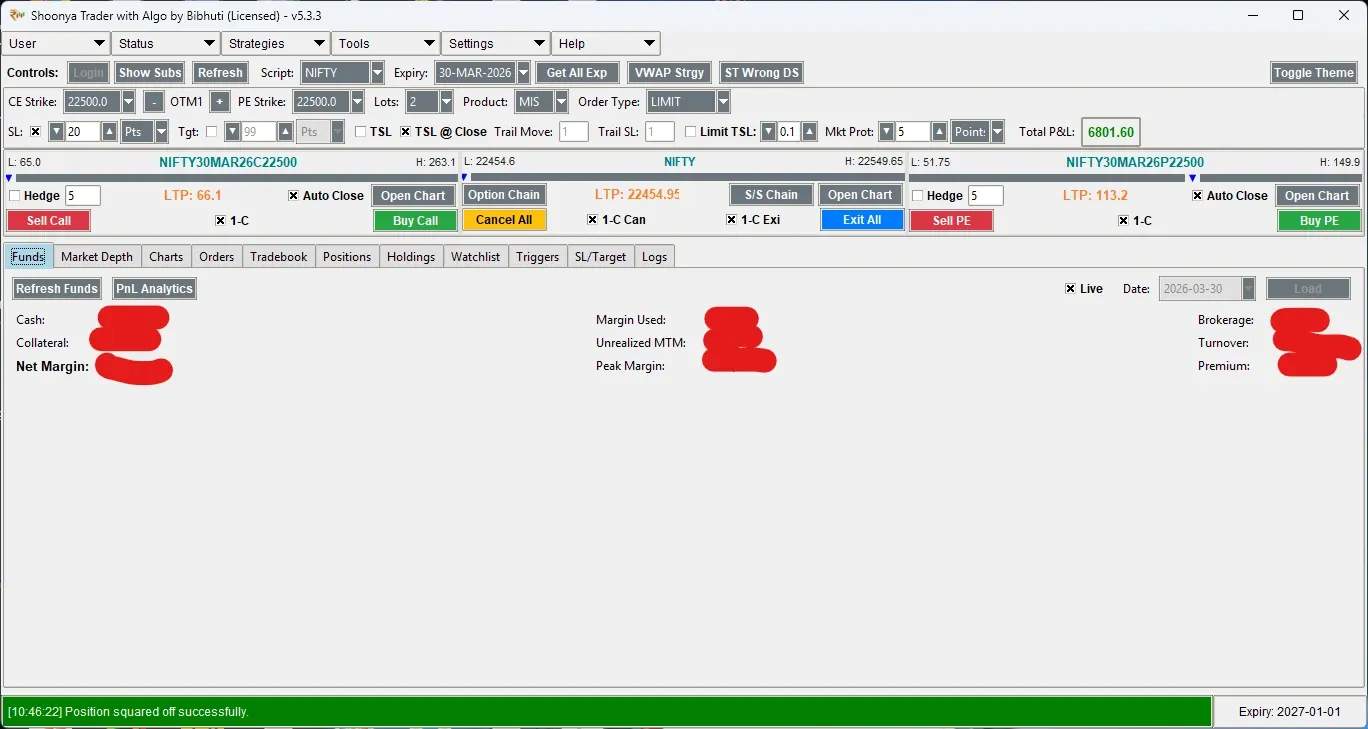Click the plus button beside OTM1
The image size is (1368, 729).
click(220, 102)
